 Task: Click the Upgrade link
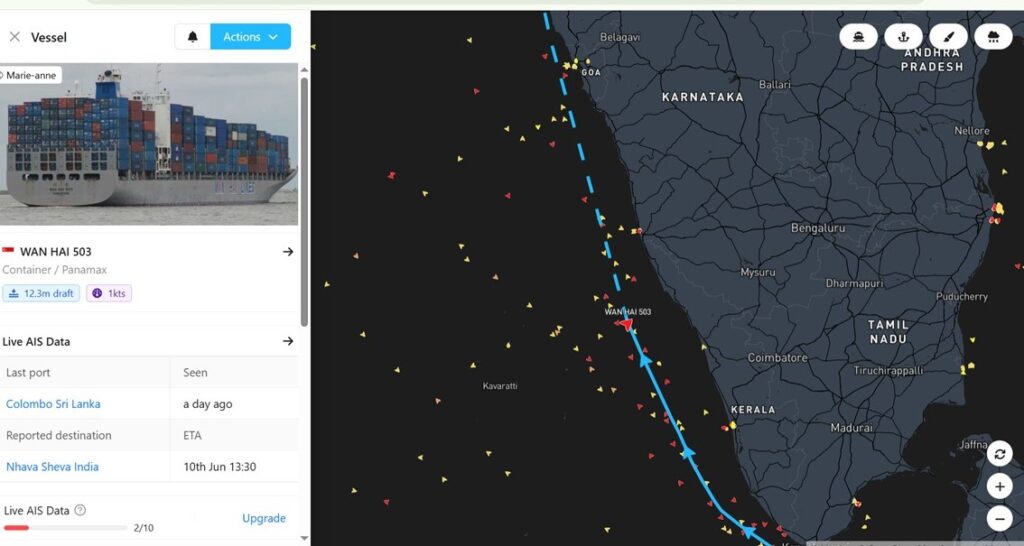(x=264, y=518)
